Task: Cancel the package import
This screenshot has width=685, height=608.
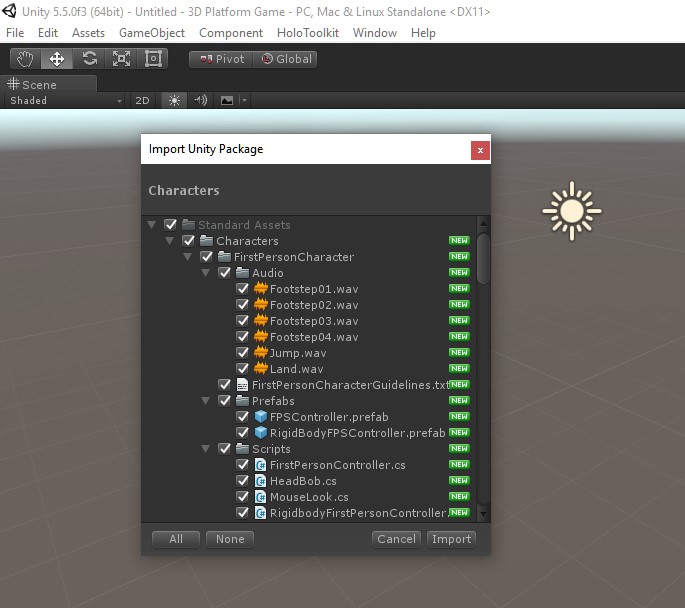Action: pos(396,539)
